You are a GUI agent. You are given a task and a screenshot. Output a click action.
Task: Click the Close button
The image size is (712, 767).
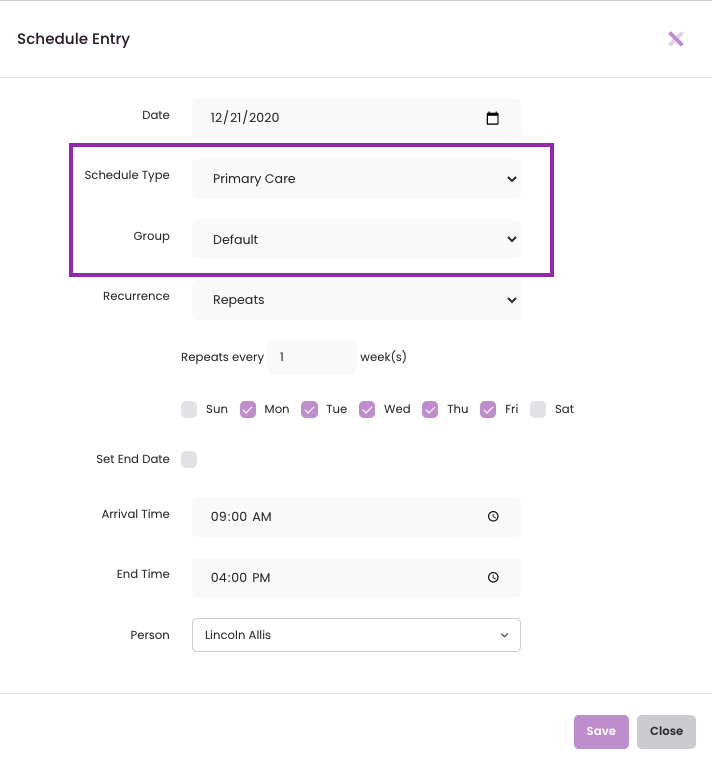click(x=666, y=731)
